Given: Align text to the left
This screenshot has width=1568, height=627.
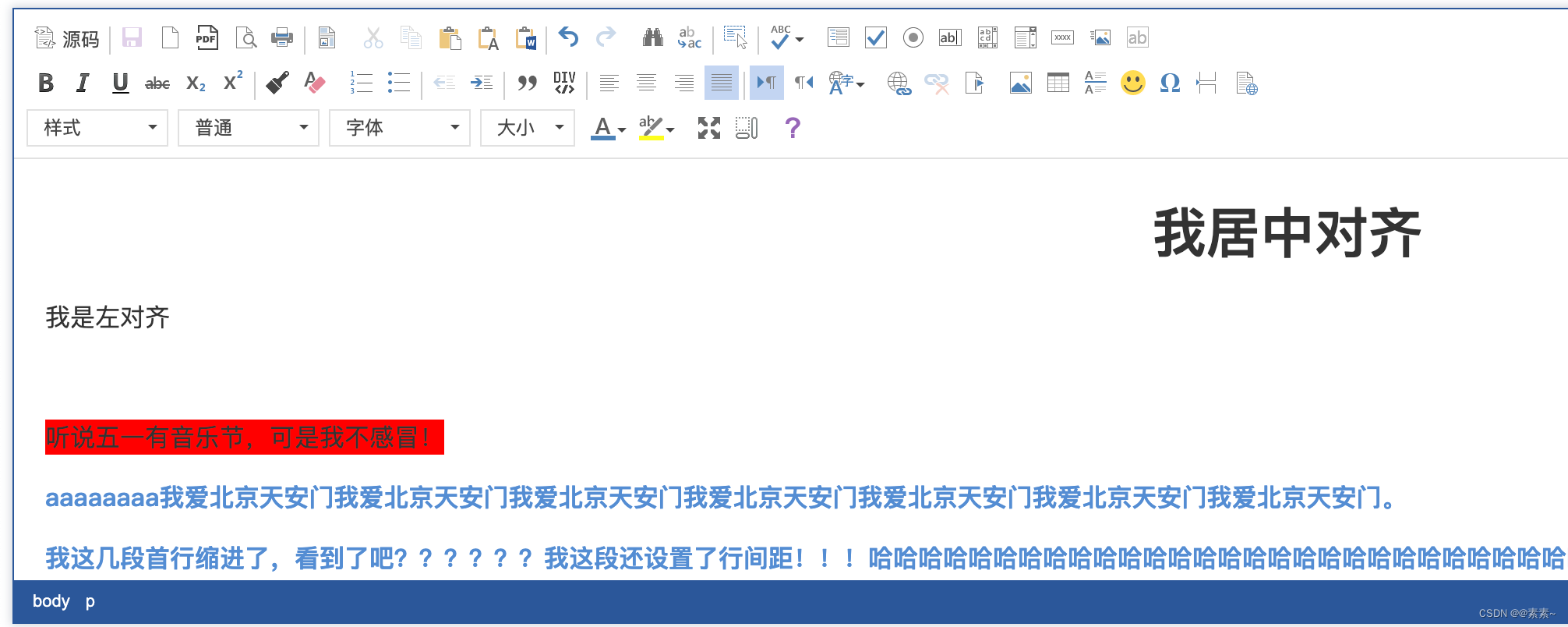Looking at the screenshot, I should pyautogui.click(x=609, y=83).
